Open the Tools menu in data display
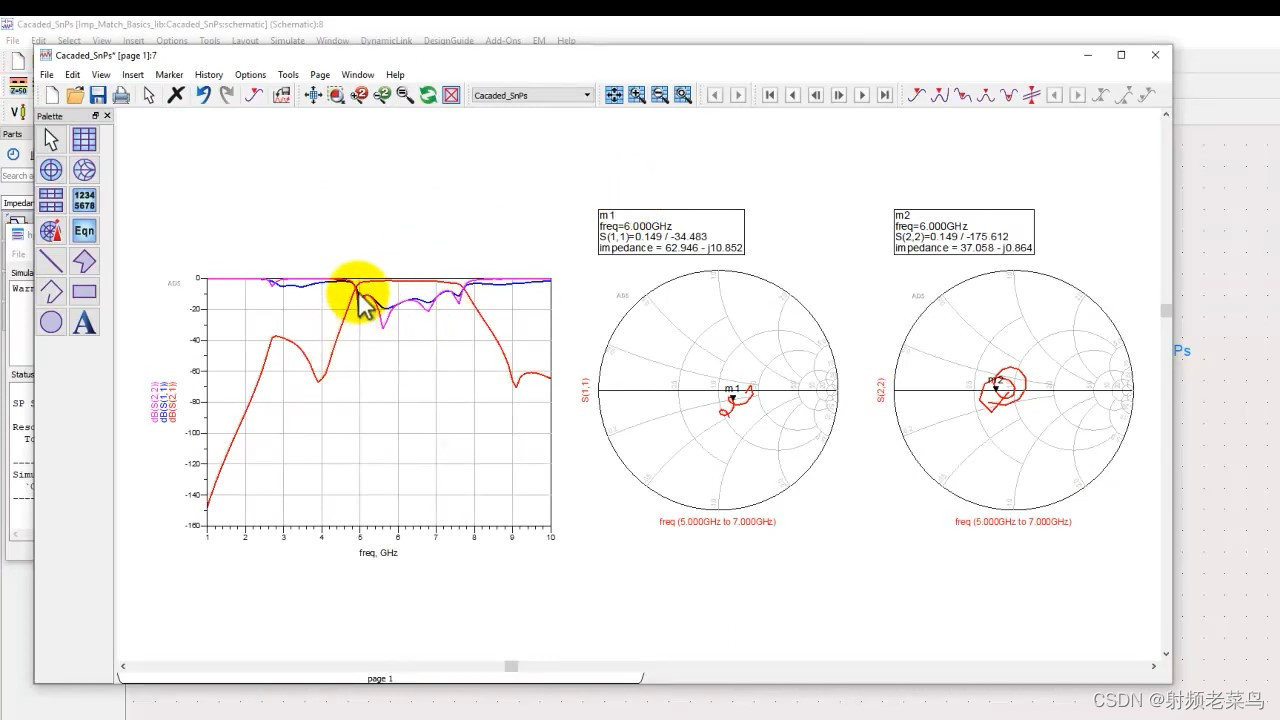1280x720 pixels. (x=288, y=75)
